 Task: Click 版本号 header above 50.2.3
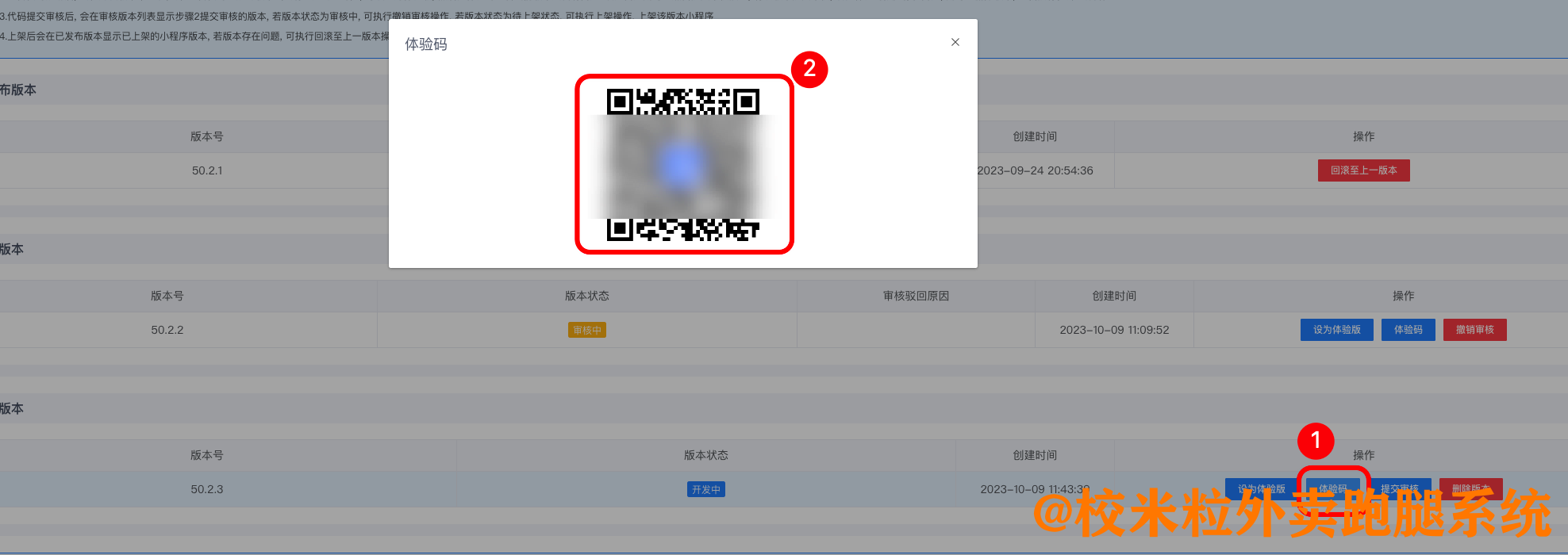(207, 455)
